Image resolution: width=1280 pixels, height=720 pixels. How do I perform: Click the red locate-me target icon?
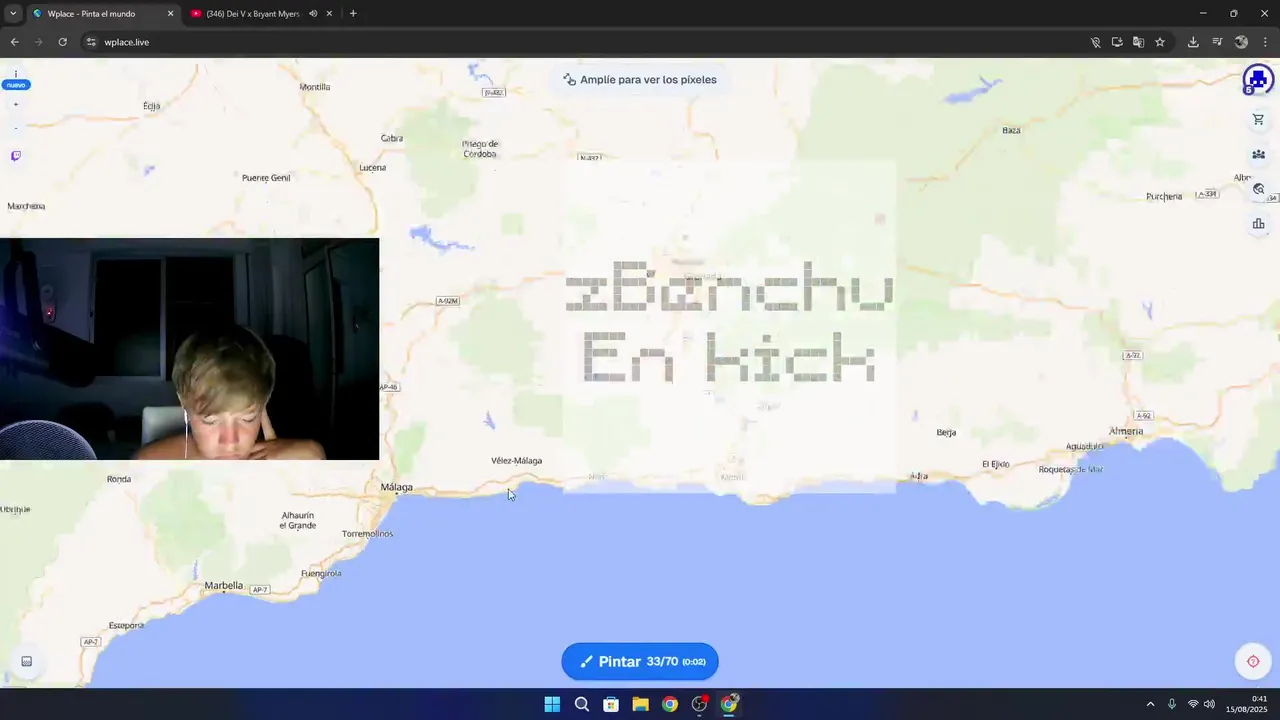pos(1253,661)
